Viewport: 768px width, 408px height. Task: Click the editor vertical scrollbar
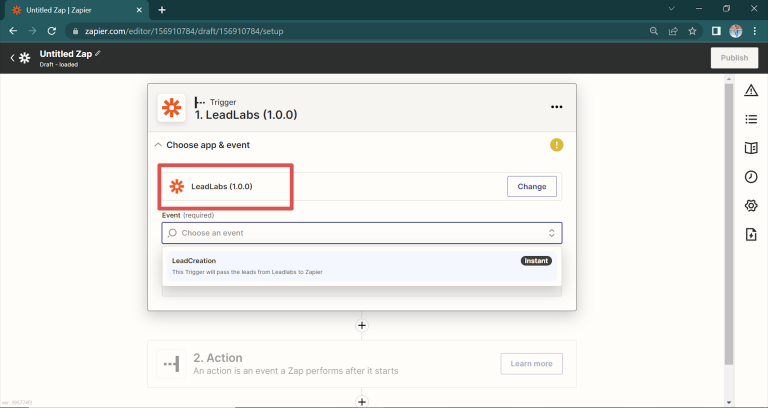(729, 225)
